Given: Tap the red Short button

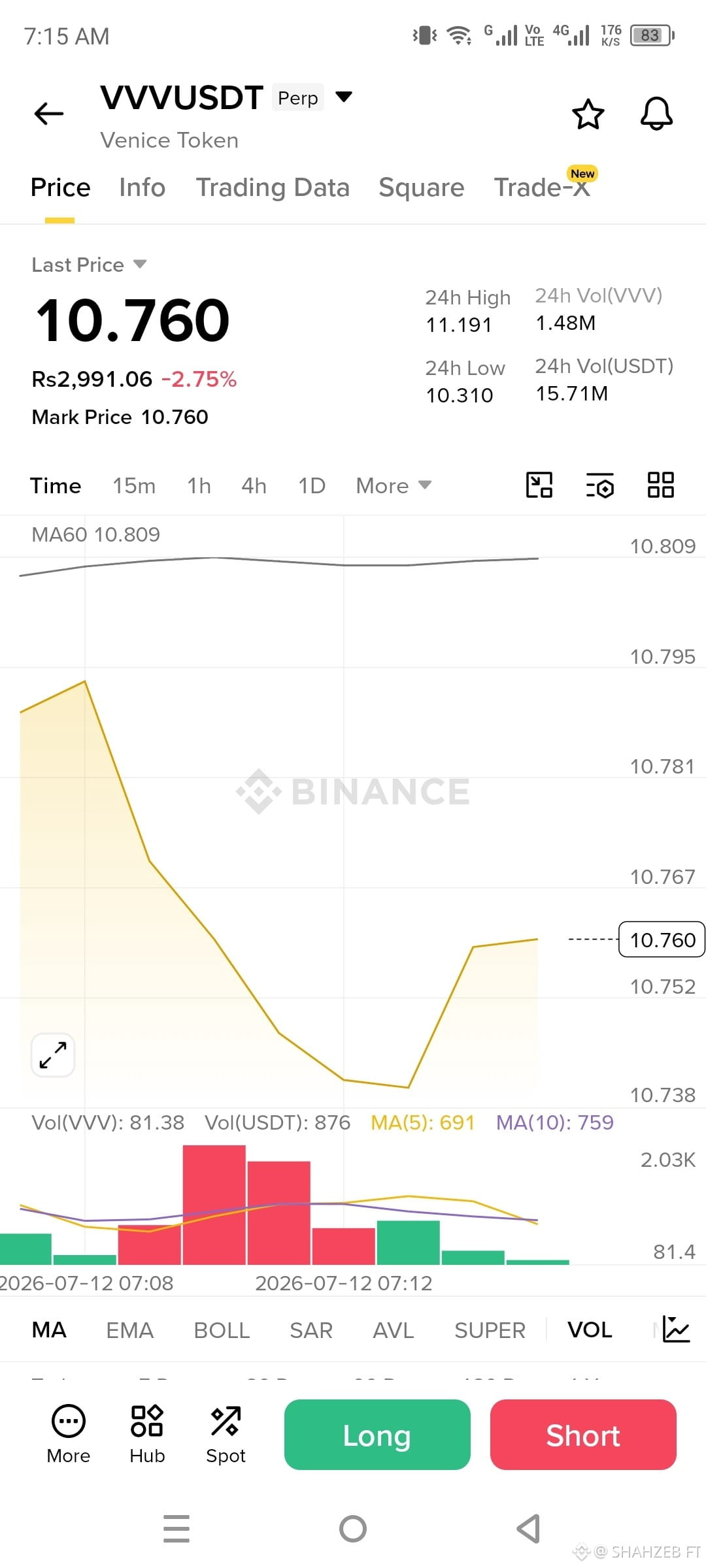Looking at the screenshot, I should pyautogui.click(x=583, y=1435).
